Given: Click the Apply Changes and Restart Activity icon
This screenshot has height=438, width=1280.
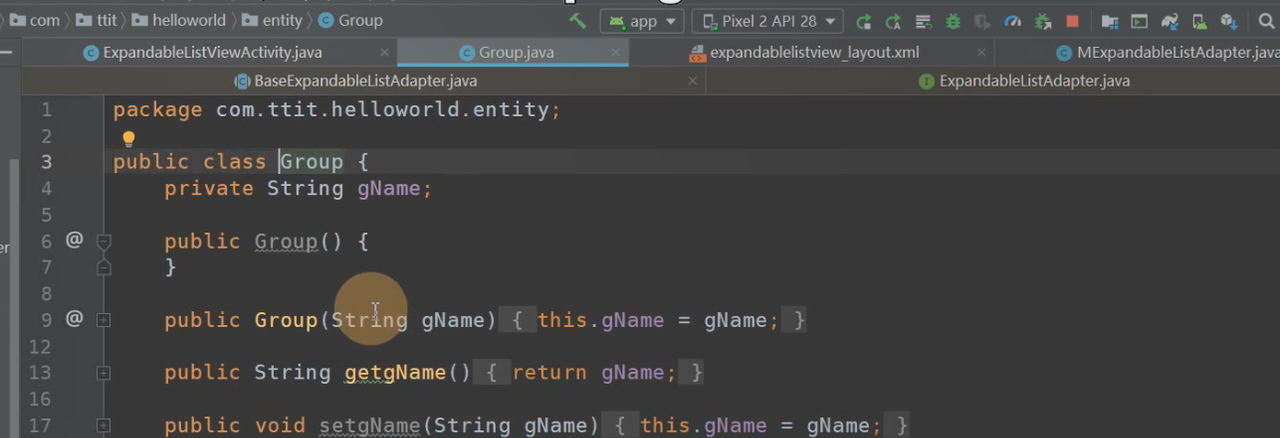Looking at the screenshot, I should 864,21.
